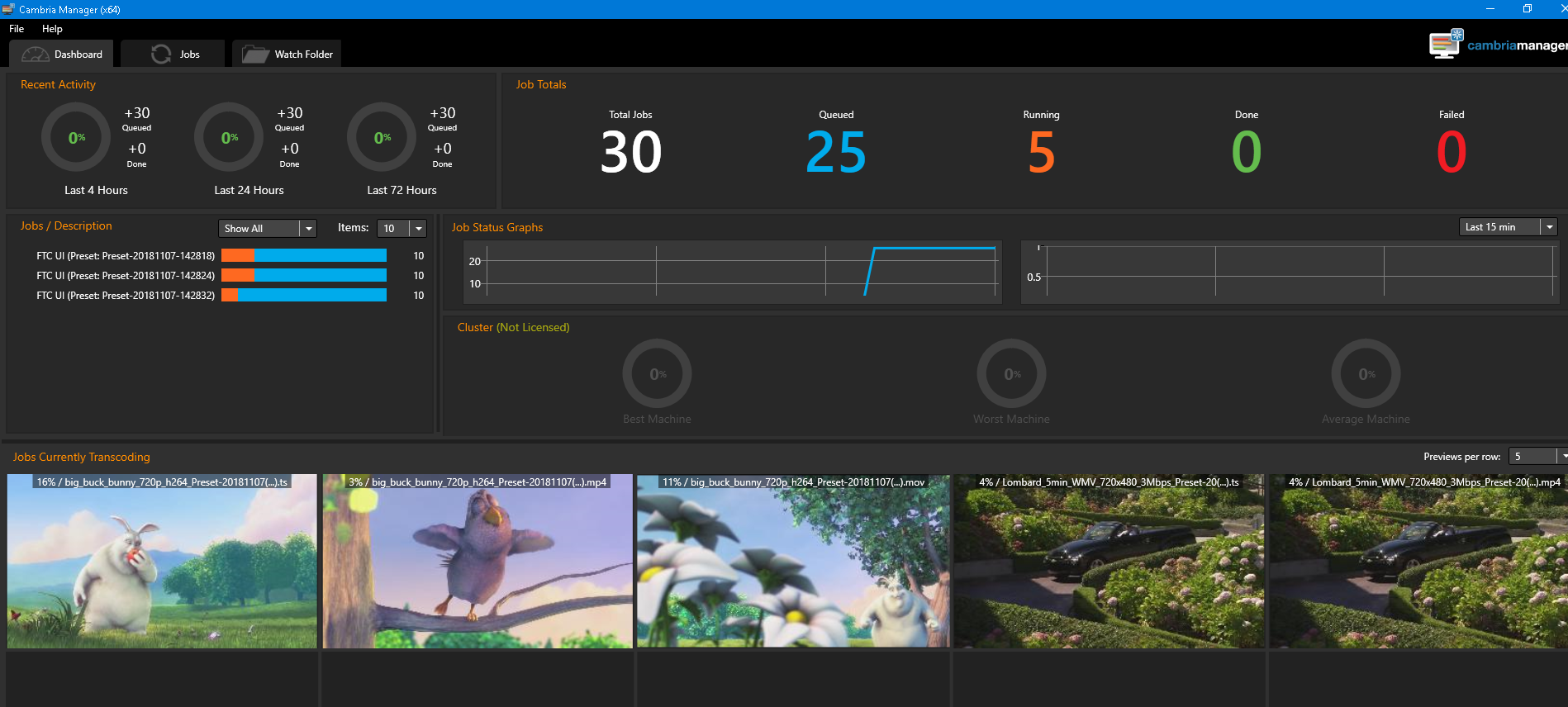Open the Last 15 min time range dropdown
The width and height of the screenshot is (1568, 707).
(1549, 227)
